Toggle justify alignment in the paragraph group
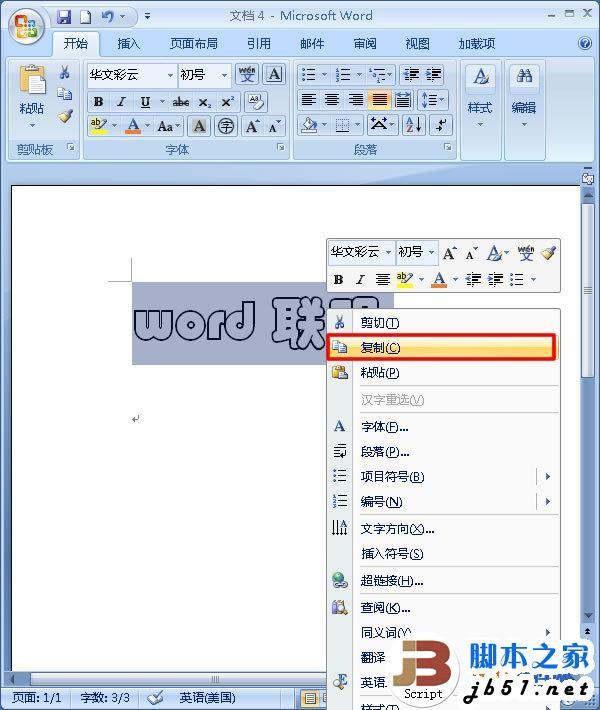This screenshot has height=710, width=600. click(380, 100)
